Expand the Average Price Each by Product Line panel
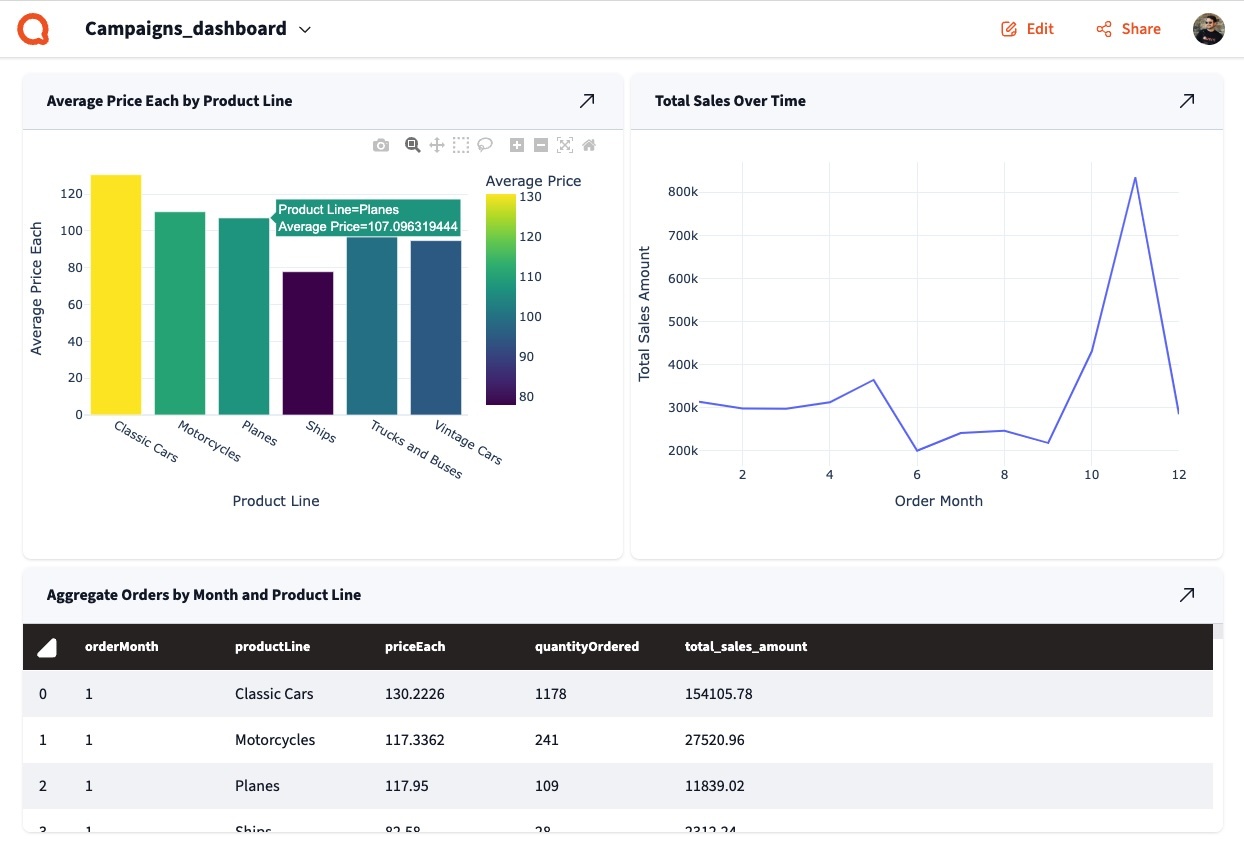 click(x=587, y=101)
